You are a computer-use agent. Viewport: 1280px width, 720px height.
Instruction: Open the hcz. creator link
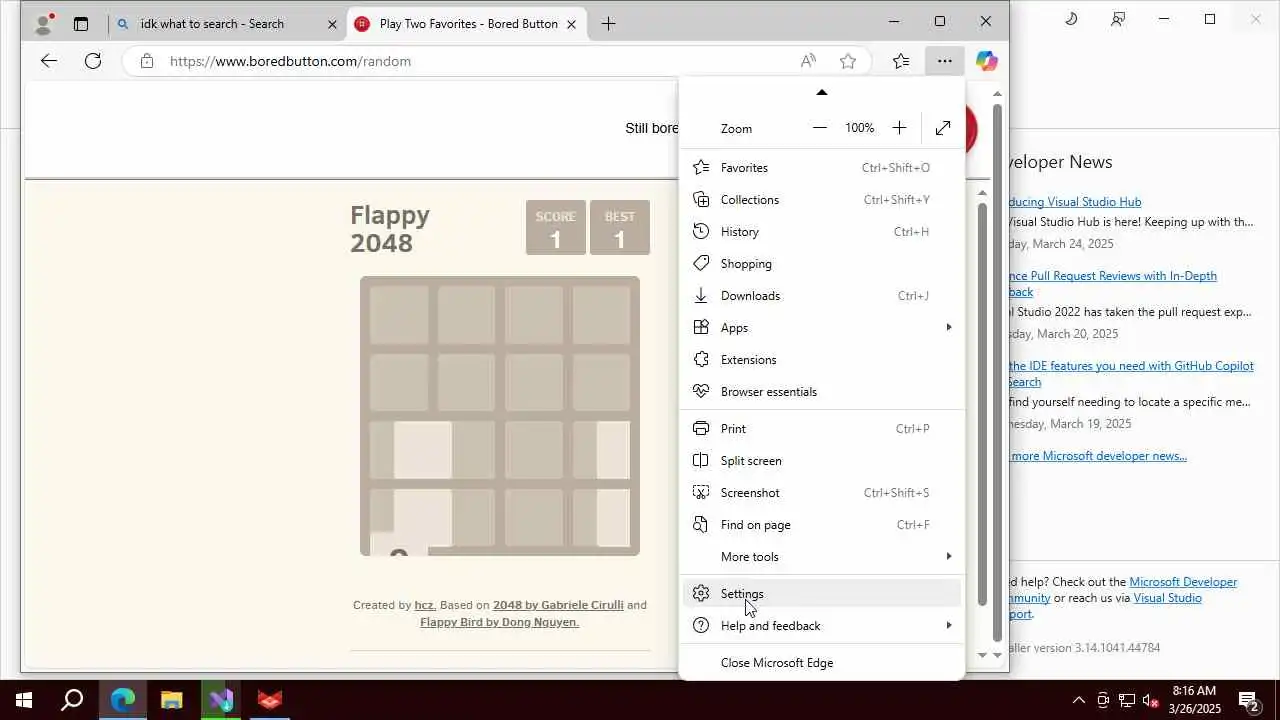pyautogui.click(x=425, y=605)
